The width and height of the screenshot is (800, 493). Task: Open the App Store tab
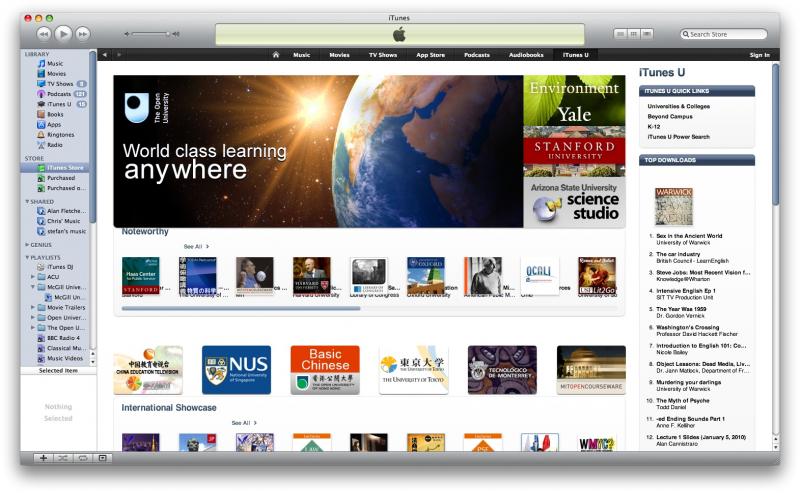pyautogui.click(x=430, y=55)
